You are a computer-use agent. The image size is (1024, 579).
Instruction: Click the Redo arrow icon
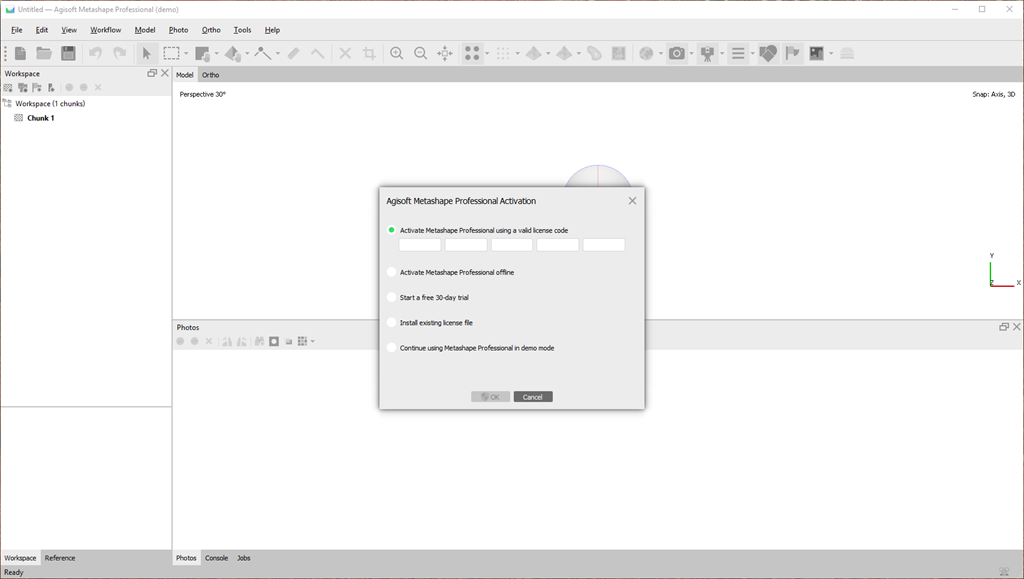[x=120, y=54]
